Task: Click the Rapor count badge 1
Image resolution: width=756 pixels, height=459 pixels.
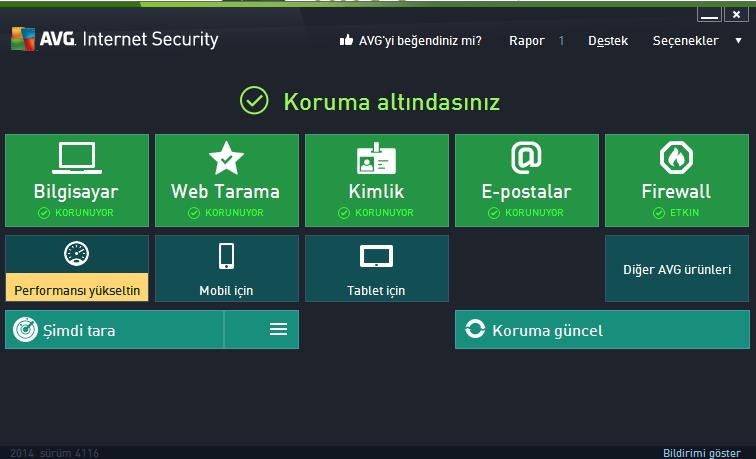Action: point(561,41)
